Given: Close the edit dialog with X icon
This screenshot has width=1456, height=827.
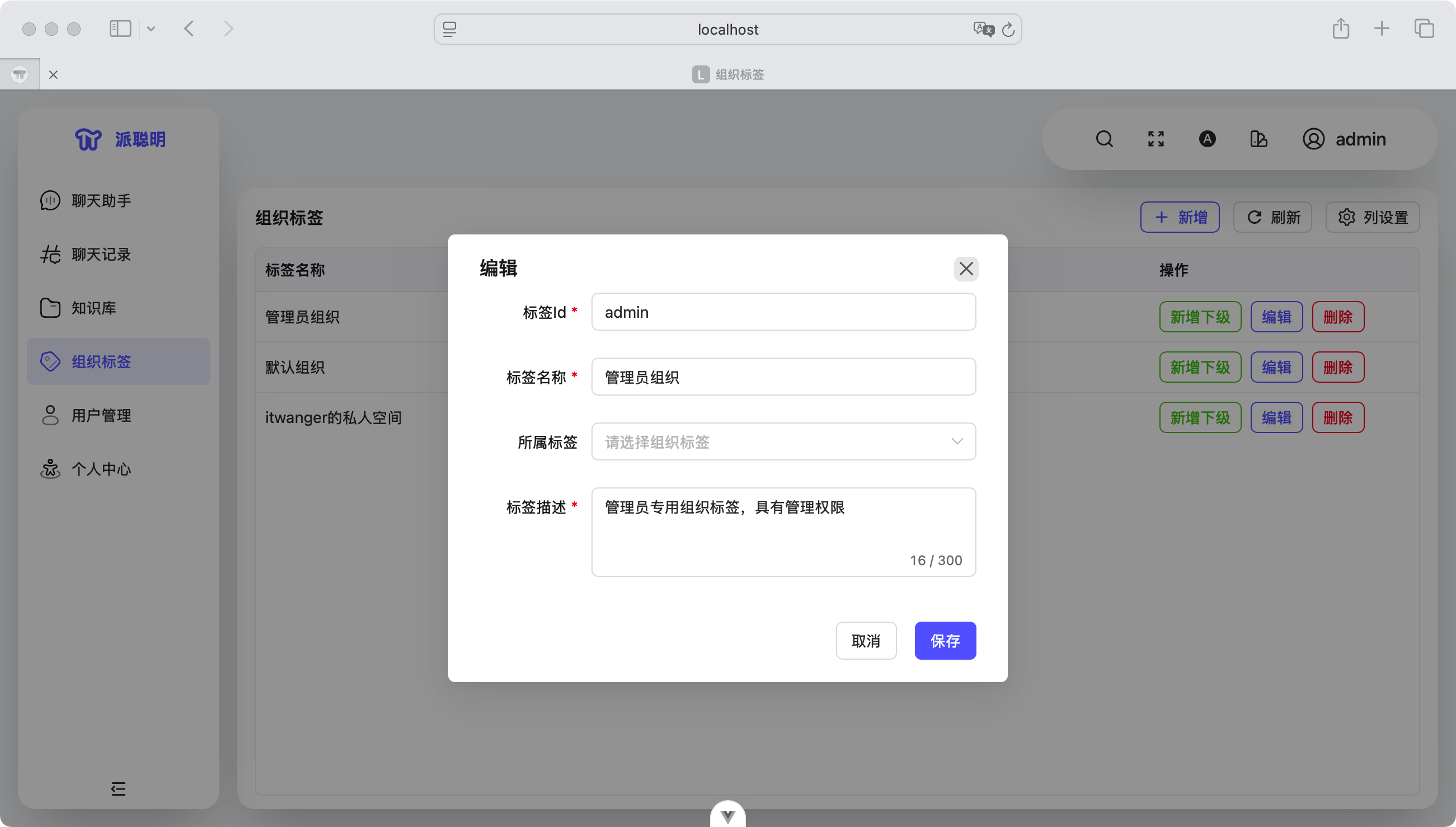Looking at the screenshot, I should tap(966, 269).
